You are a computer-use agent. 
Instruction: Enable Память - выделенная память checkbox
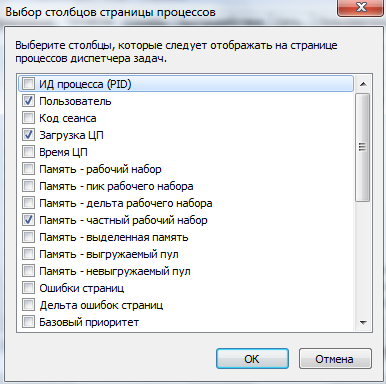28,237
